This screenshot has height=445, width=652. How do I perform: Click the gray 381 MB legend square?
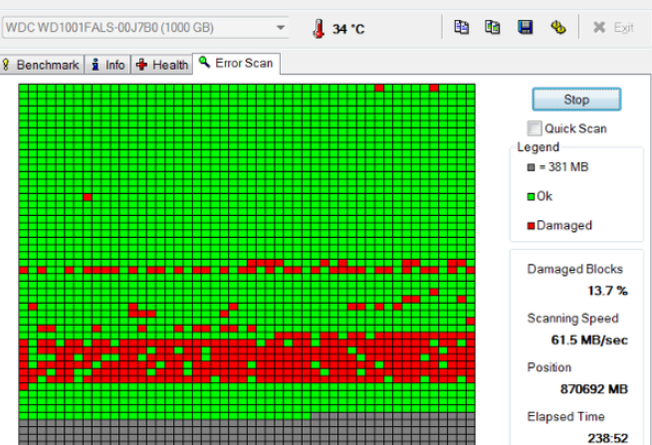click(531, 167)
